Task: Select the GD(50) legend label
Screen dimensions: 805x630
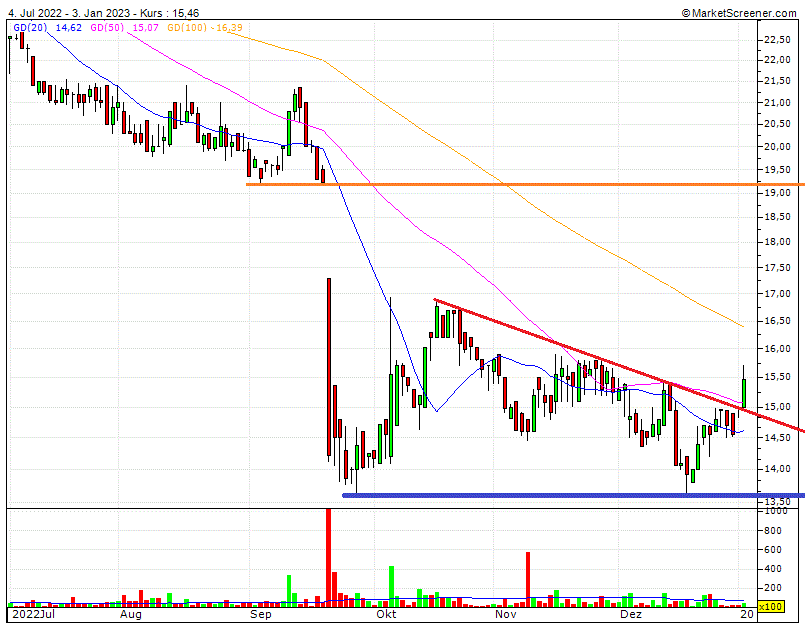Action: [x=107, y=28]
